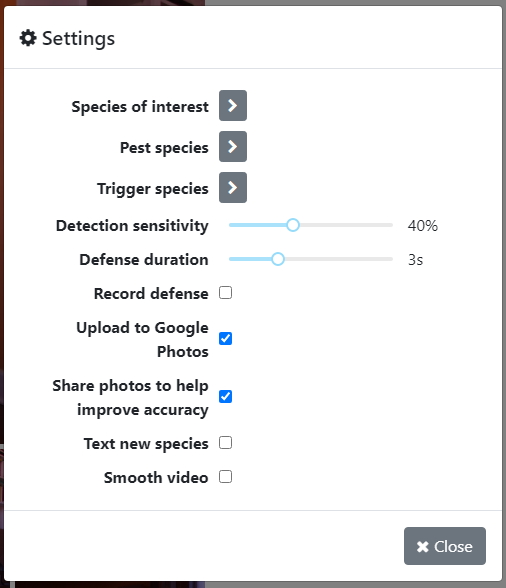Turn on the Smooth video checkbox

tap(225, 477)
